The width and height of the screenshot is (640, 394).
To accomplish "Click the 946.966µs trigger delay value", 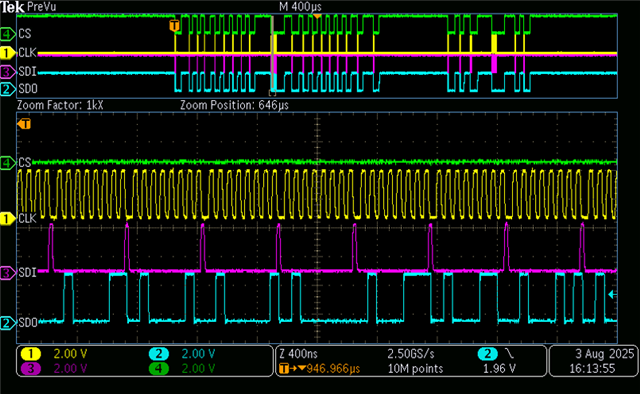I will (x=333, y=369).
